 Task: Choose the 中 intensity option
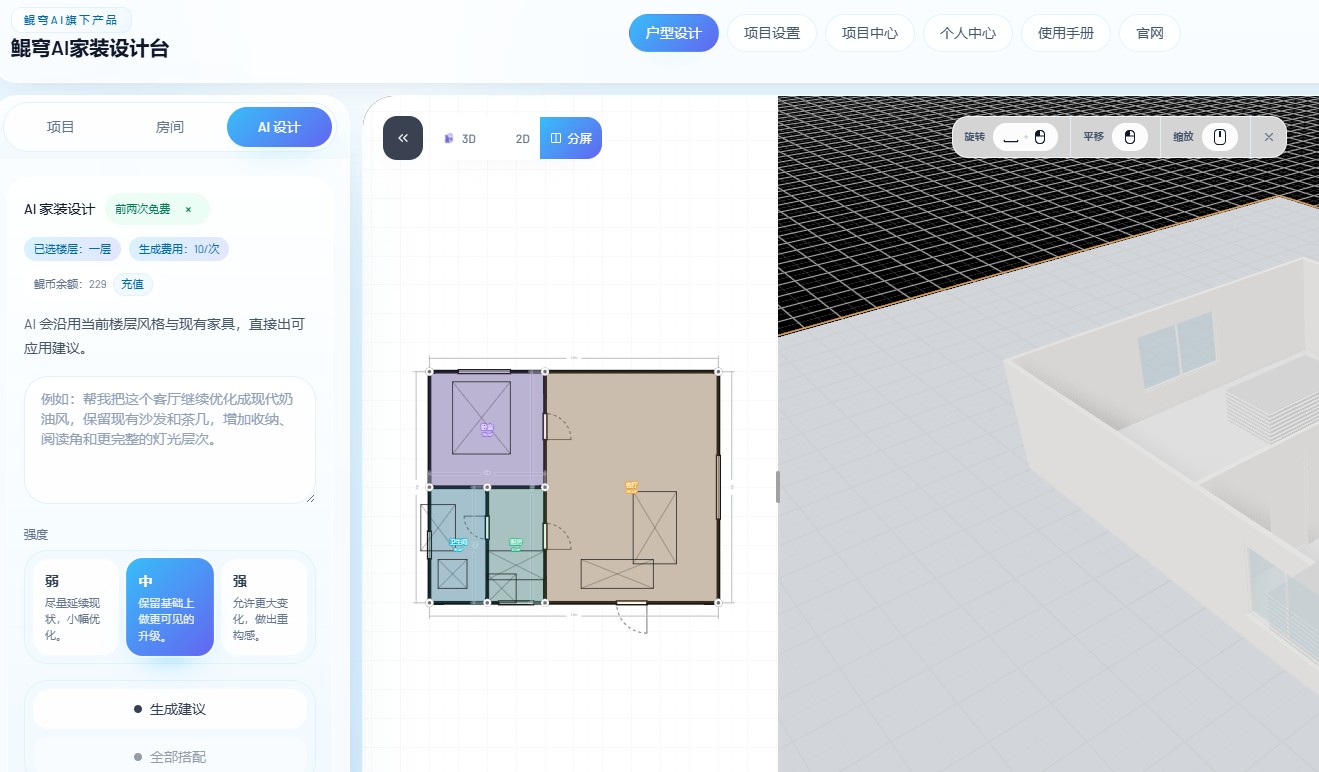(x=170, y=607)
